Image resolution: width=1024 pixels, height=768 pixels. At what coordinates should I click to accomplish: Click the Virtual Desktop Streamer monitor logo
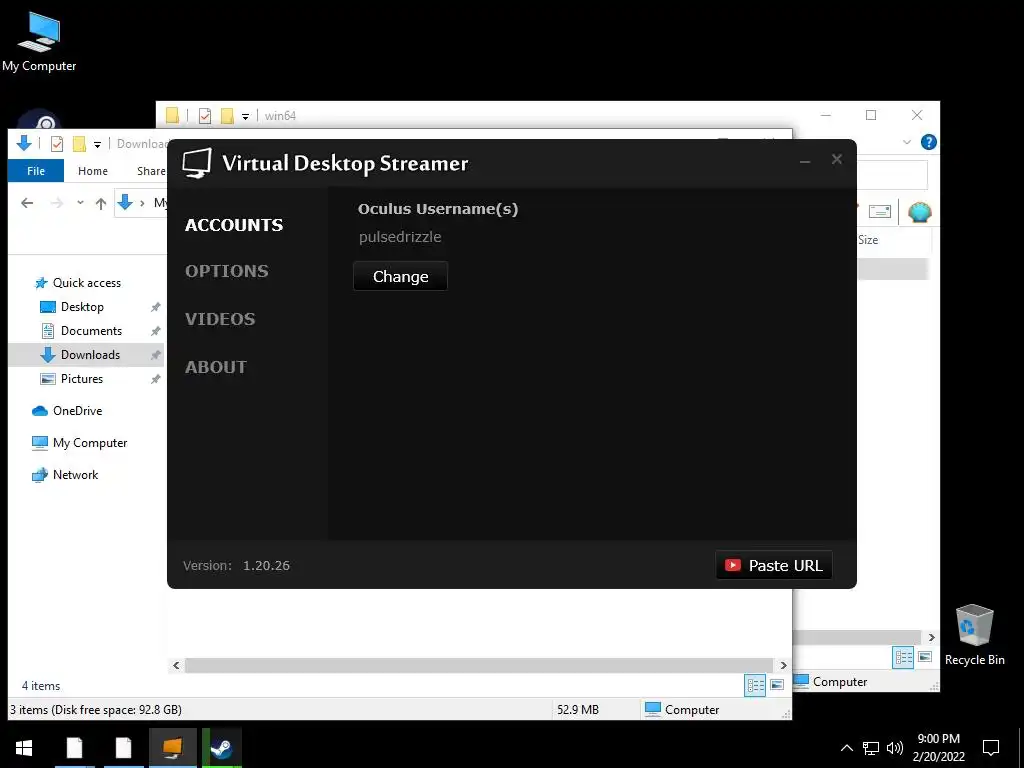pyautogui.click(x=197, y=163)
